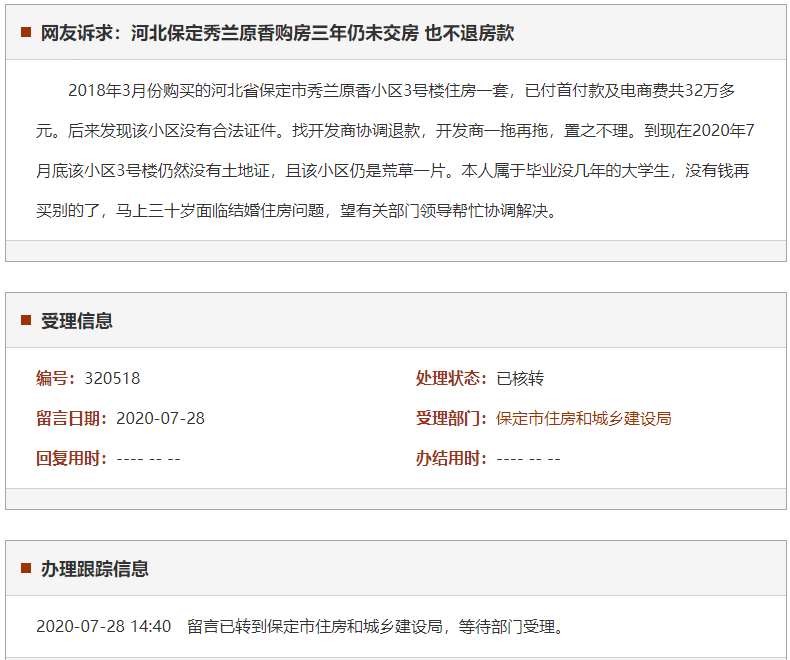The image size is (790, 660).
Task: Click the empty 回复用时 value dashes
Action: click(148, 458)
